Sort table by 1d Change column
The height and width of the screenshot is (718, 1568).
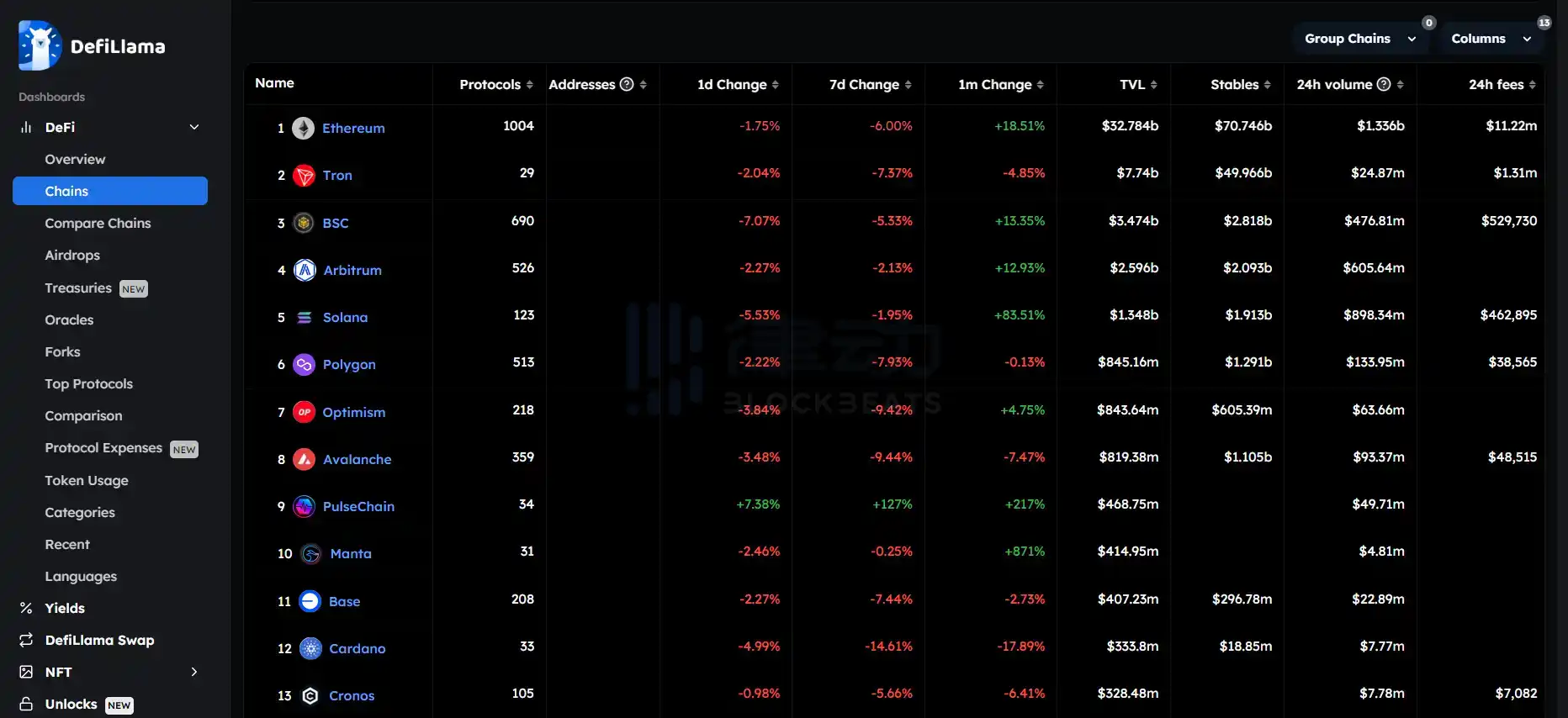point(738,84)
